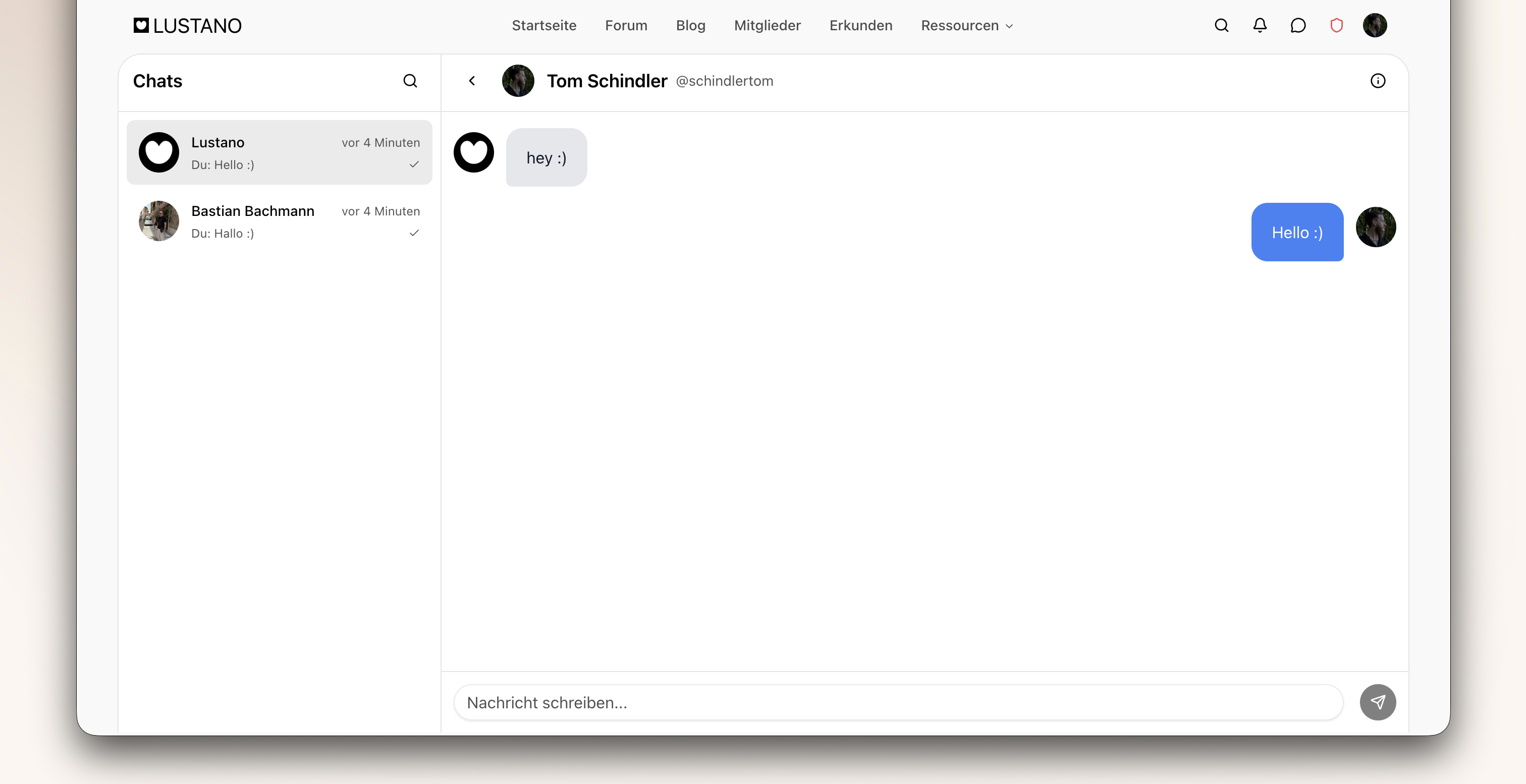Go to Startseite
Viewport: 1526px width, 784px height.
tap(544, 25)
